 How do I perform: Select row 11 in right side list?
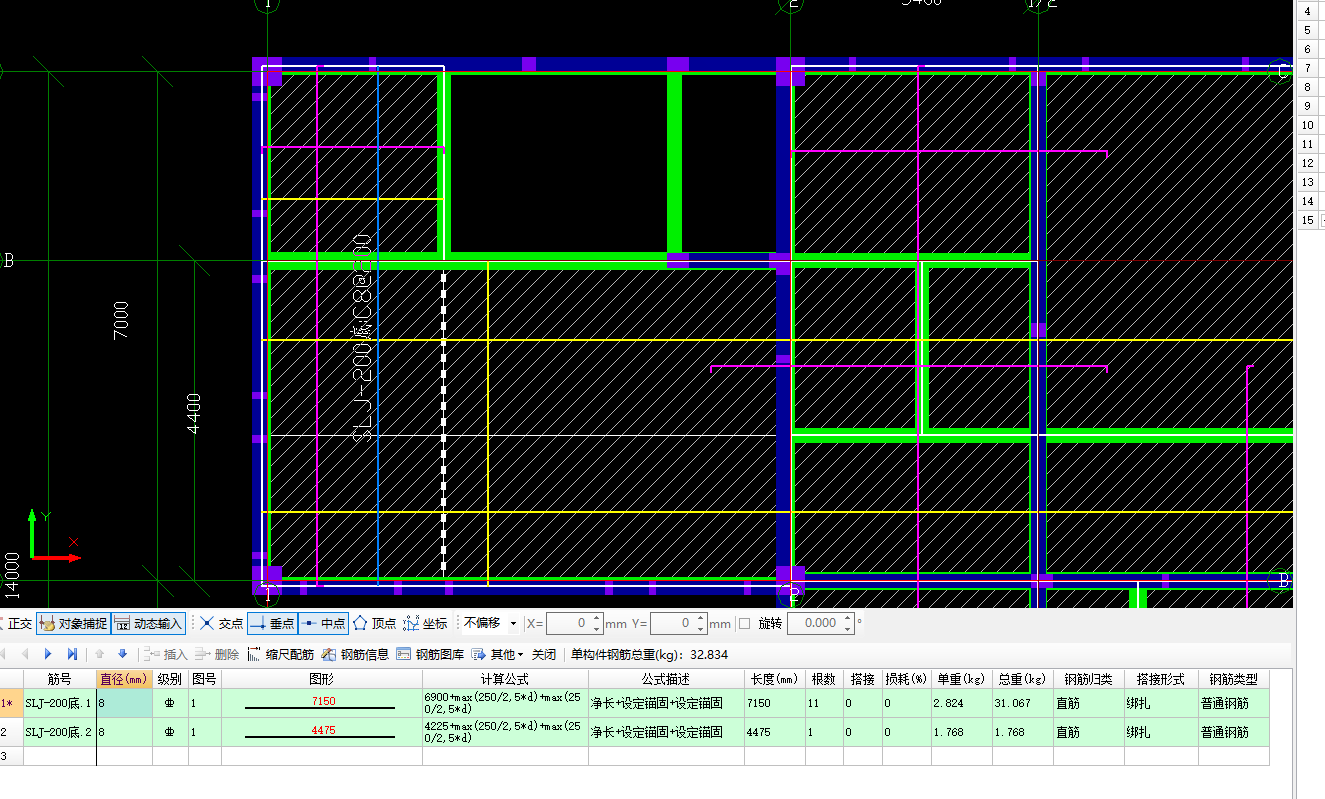point(1308,144)
